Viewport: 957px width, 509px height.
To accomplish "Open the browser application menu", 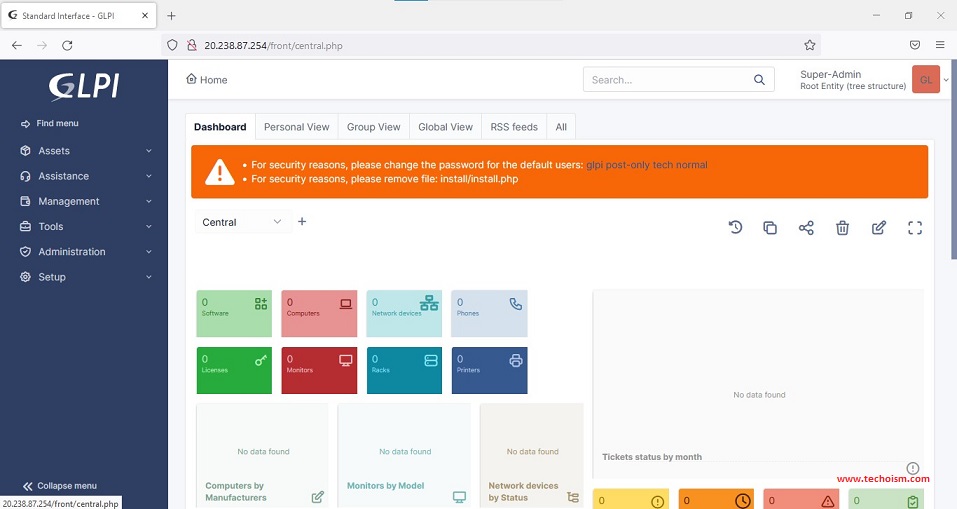I will click(940, 45).
